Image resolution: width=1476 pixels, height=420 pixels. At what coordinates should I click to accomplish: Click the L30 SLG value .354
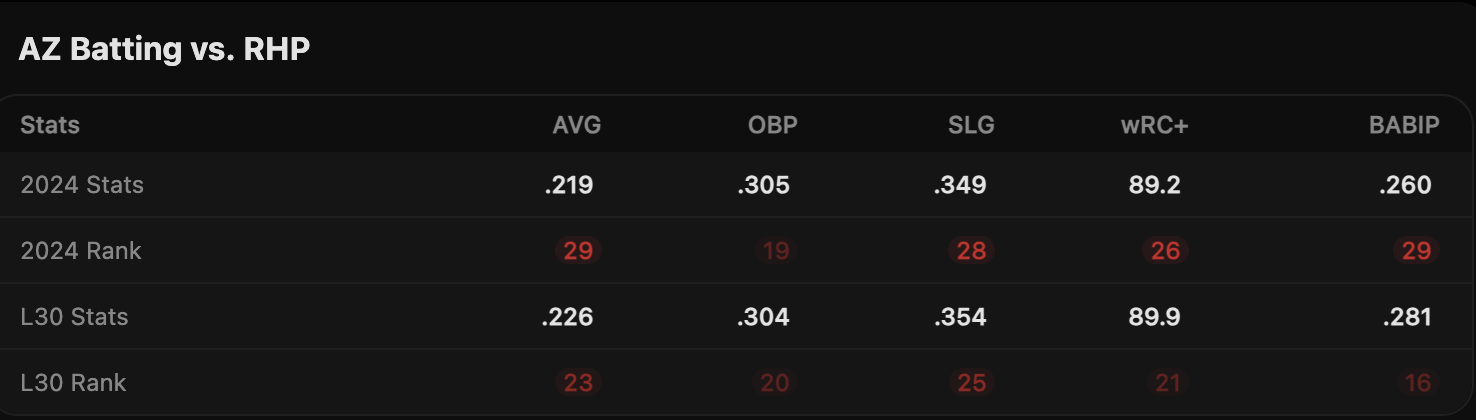(960, 317)
